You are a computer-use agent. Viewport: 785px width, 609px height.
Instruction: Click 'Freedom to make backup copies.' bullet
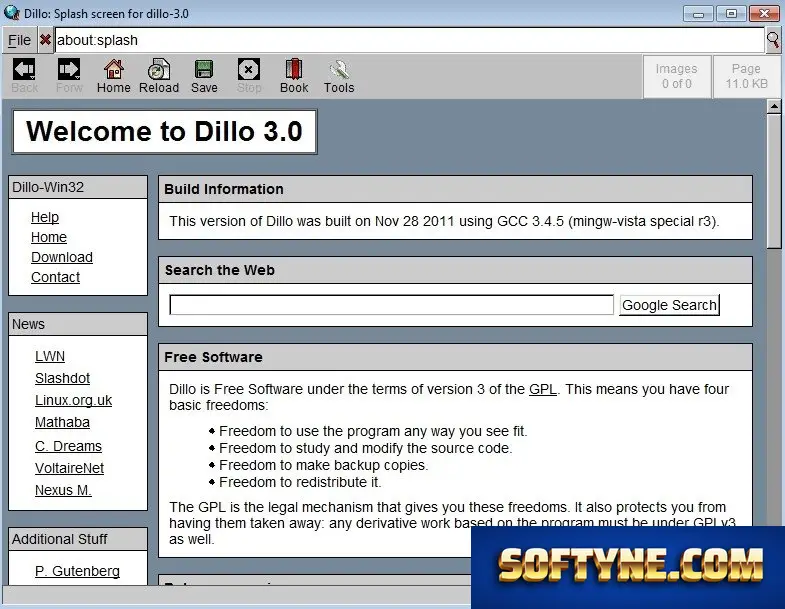(323, 465)
